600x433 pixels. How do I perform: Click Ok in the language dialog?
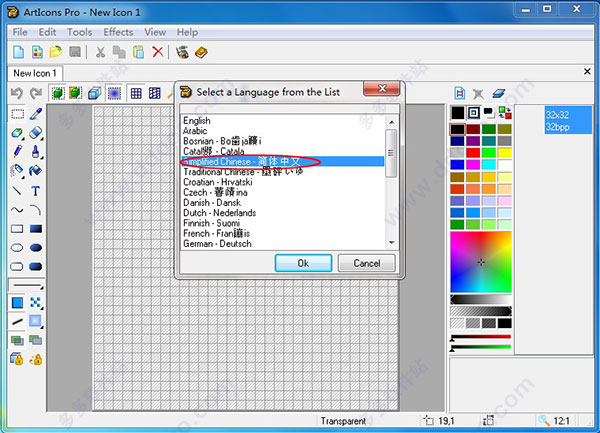coord(303,263)
